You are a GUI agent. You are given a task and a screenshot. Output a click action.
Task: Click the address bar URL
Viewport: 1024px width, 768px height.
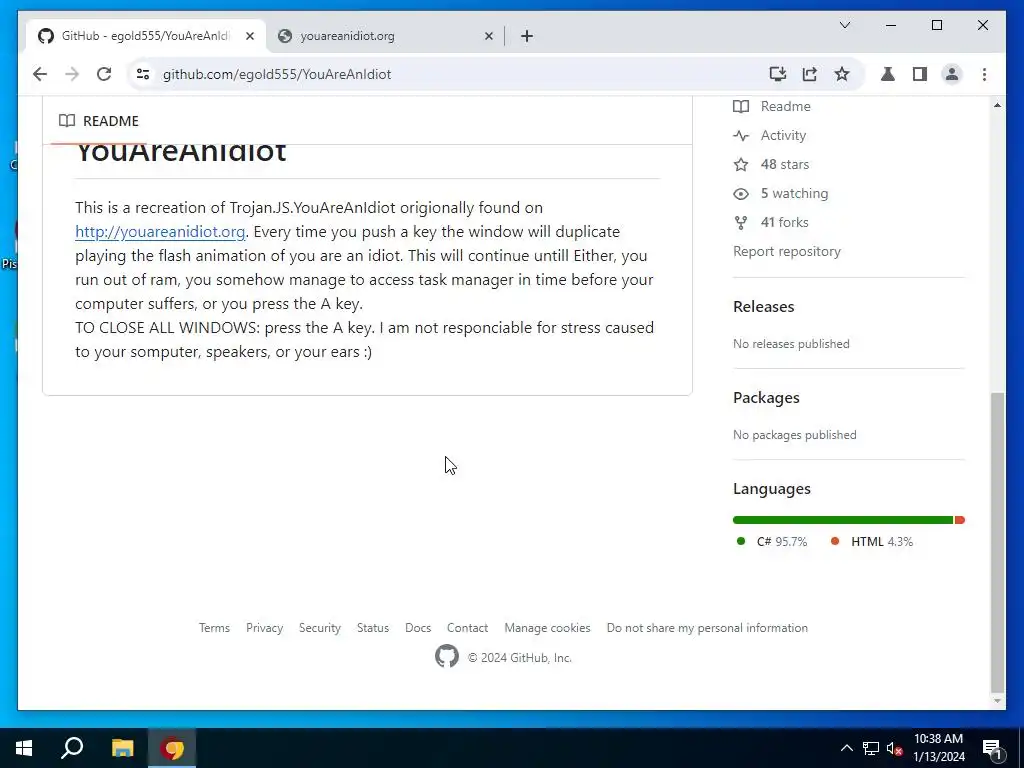(x=277, y=74)
